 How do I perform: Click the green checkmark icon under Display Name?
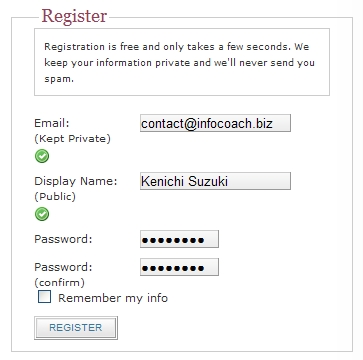[x=42, y=214]
